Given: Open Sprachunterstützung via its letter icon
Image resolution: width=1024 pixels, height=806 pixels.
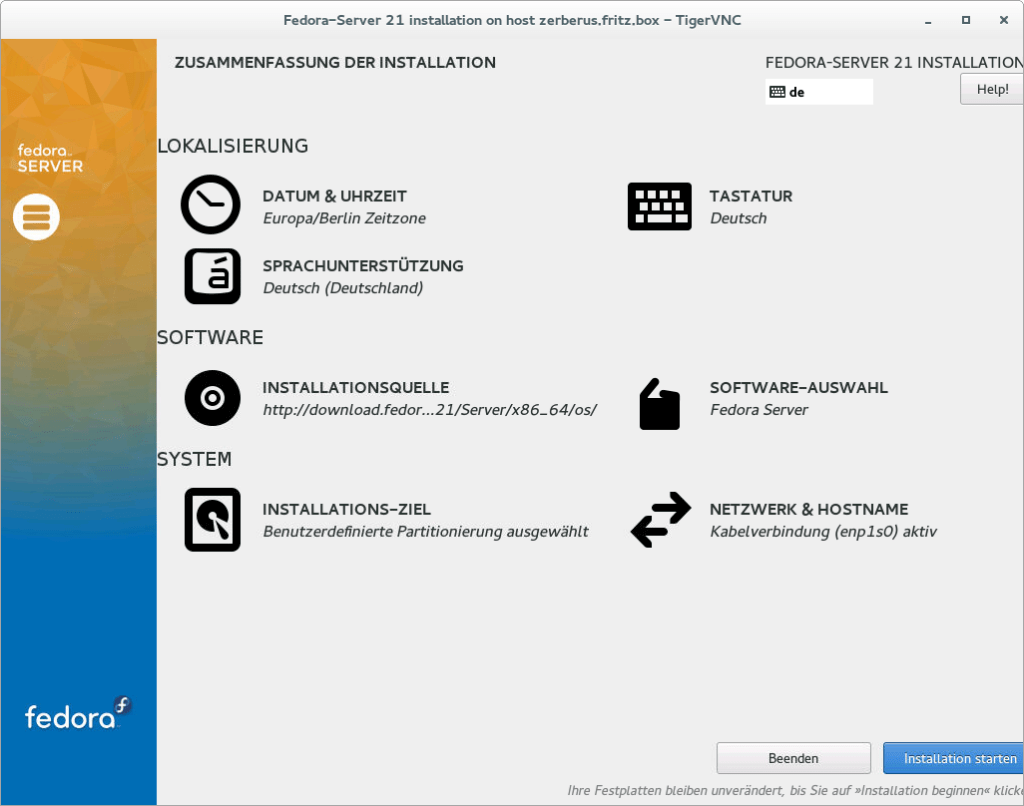Looking at the screenshot, I should tap(212, 276).
